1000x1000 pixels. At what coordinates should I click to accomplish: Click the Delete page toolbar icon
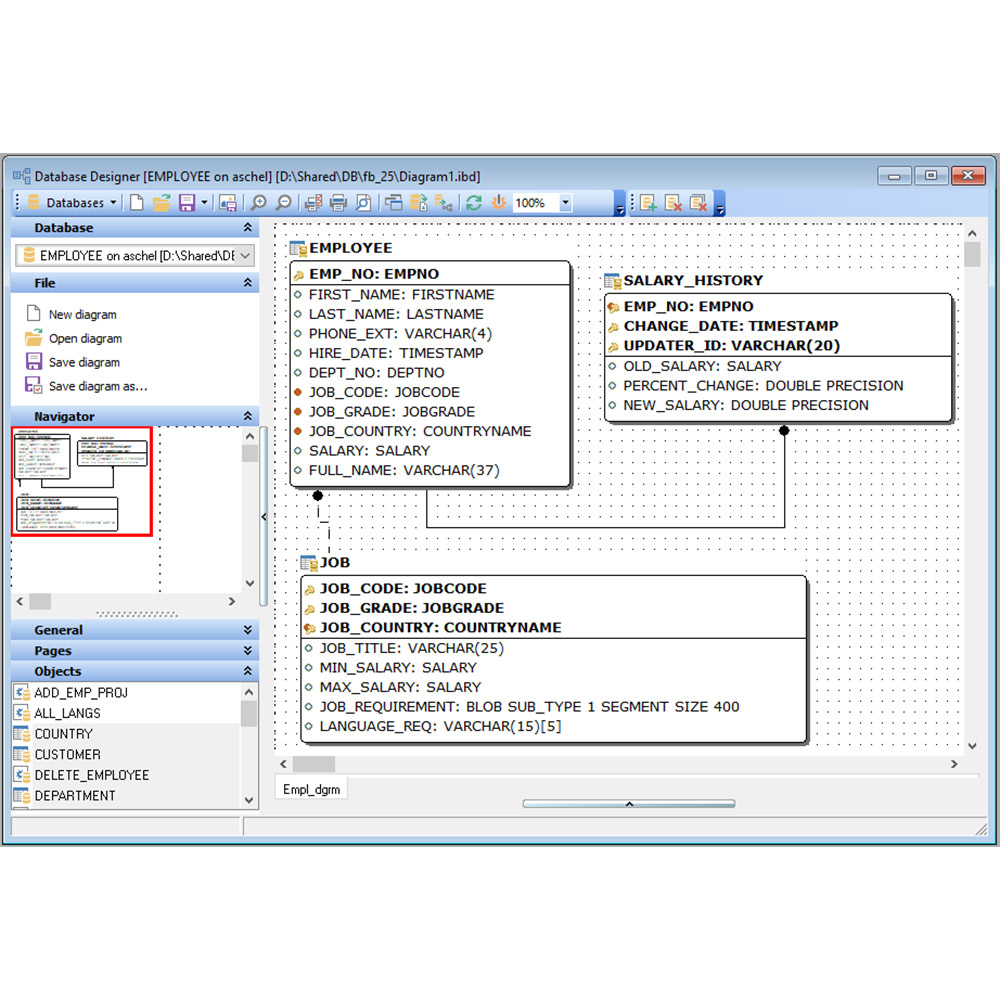(673, 203)
